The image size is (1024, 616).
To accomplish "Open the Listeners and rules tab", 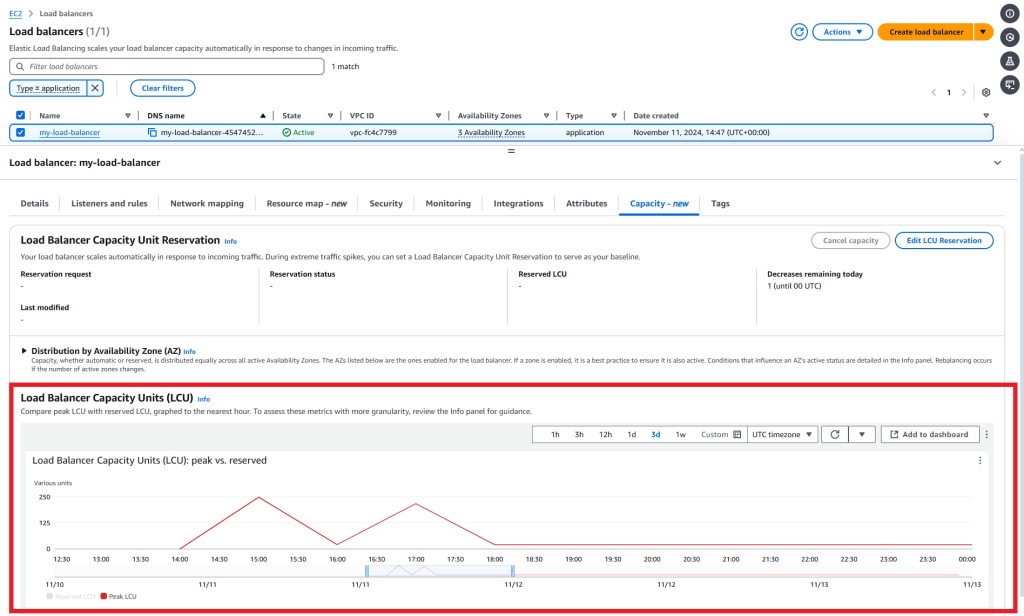I will 109,203.
